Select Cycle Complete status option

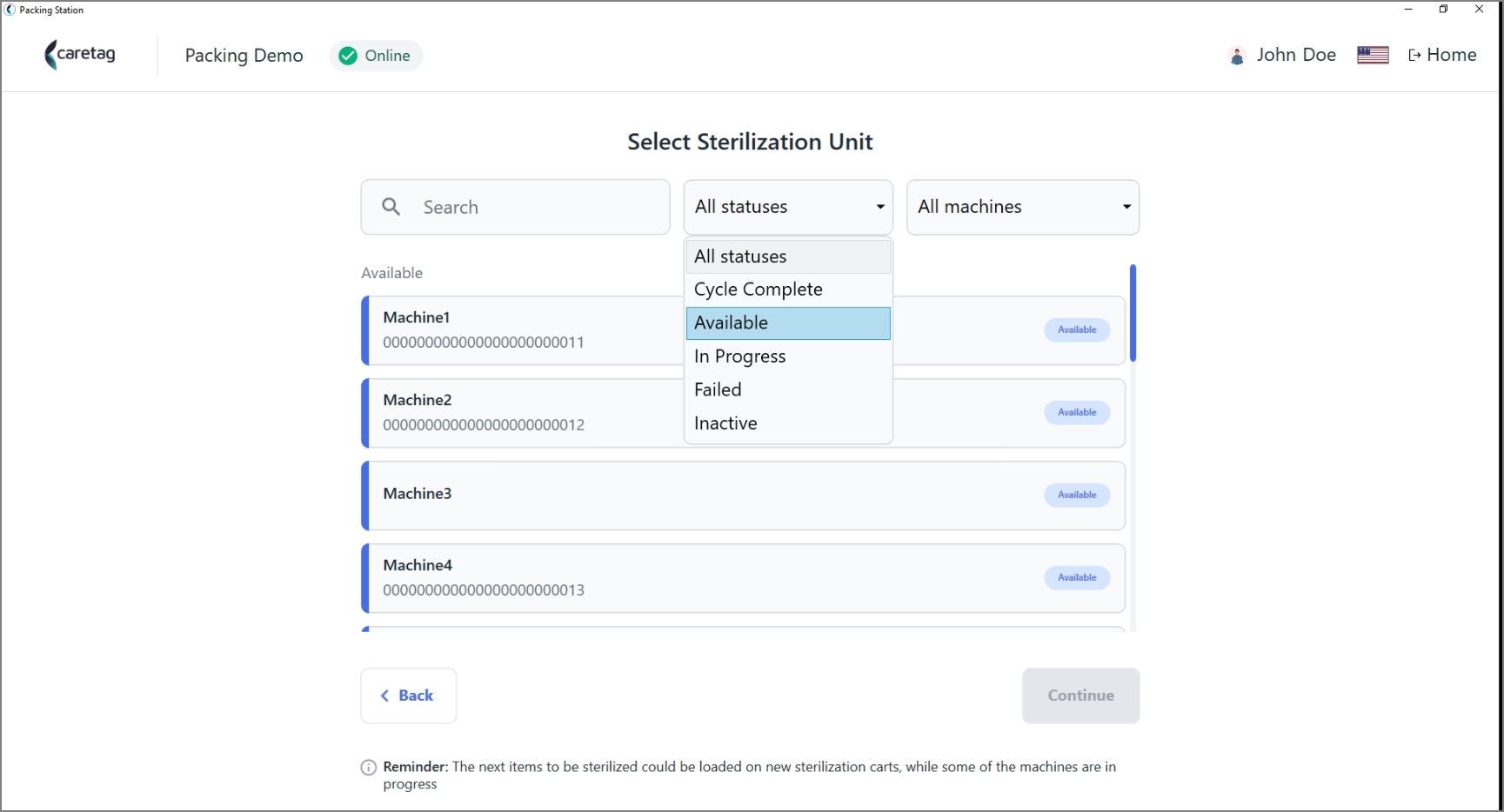tap(788, 290)
